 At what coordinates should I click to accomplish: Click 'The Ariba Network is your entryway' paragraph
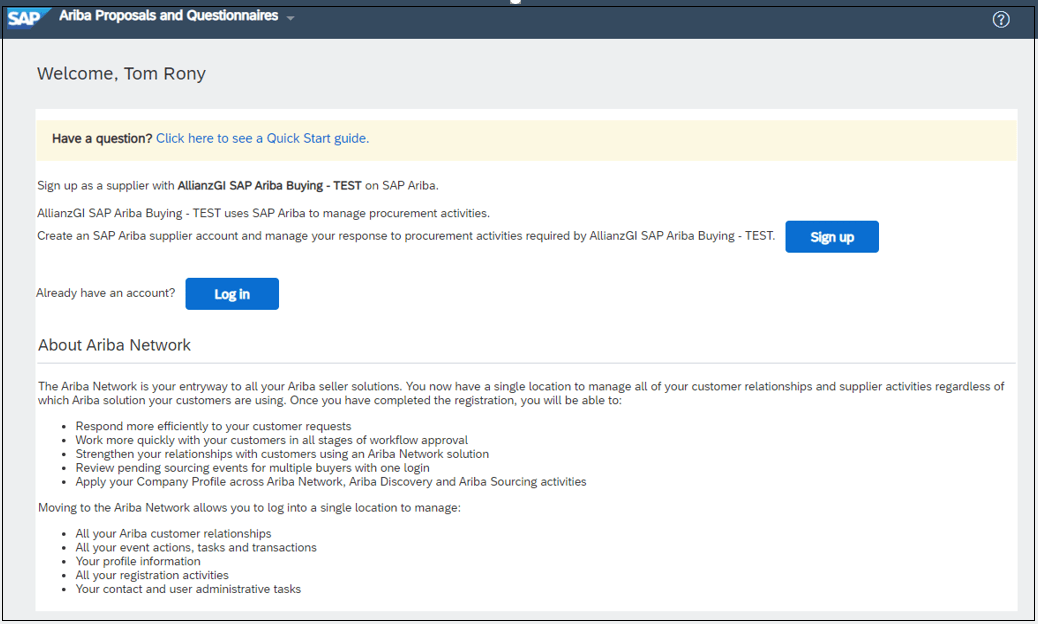(521, 393)
